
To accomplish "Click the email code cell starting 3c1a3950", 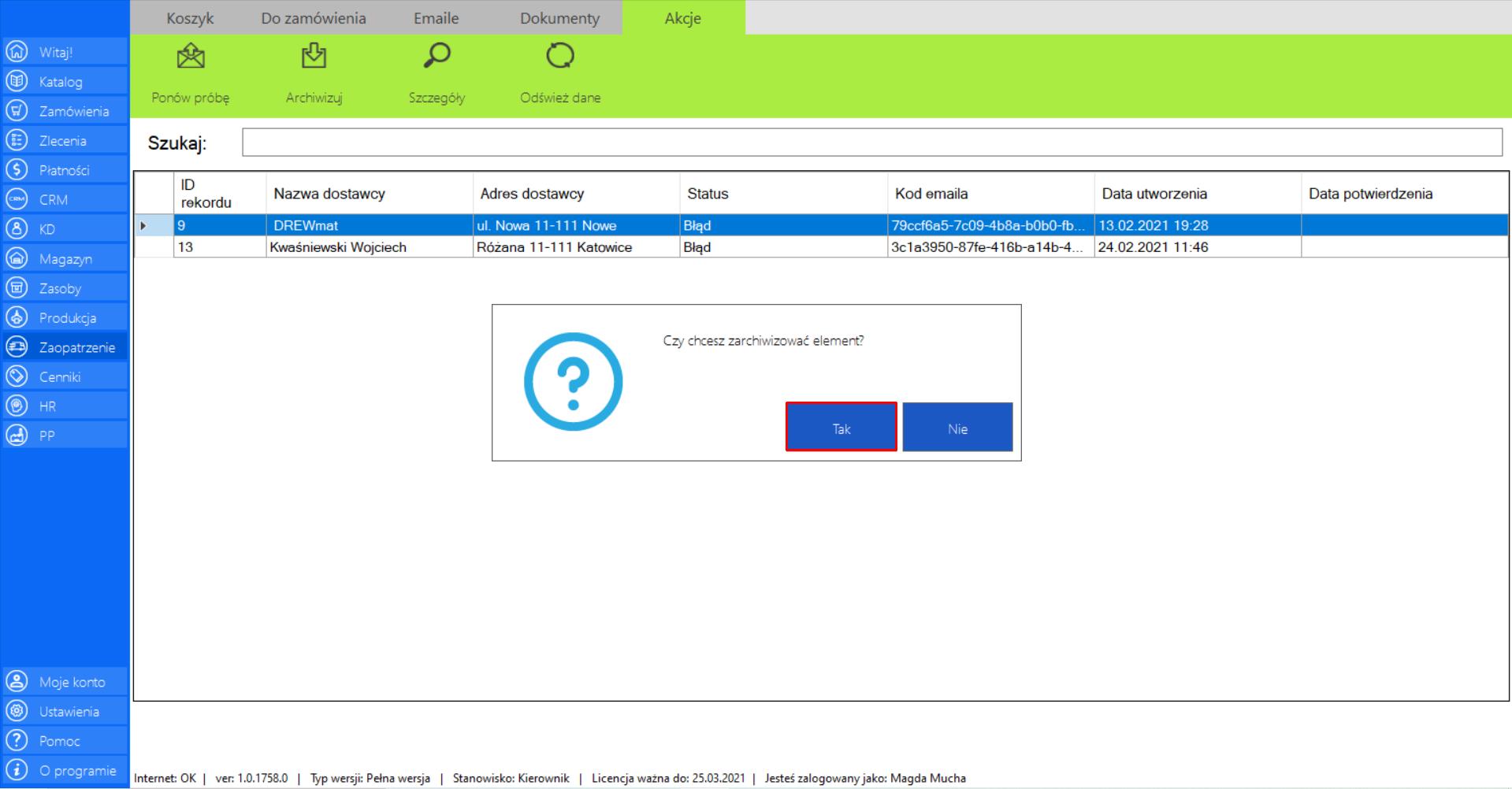I will (990, 247).
